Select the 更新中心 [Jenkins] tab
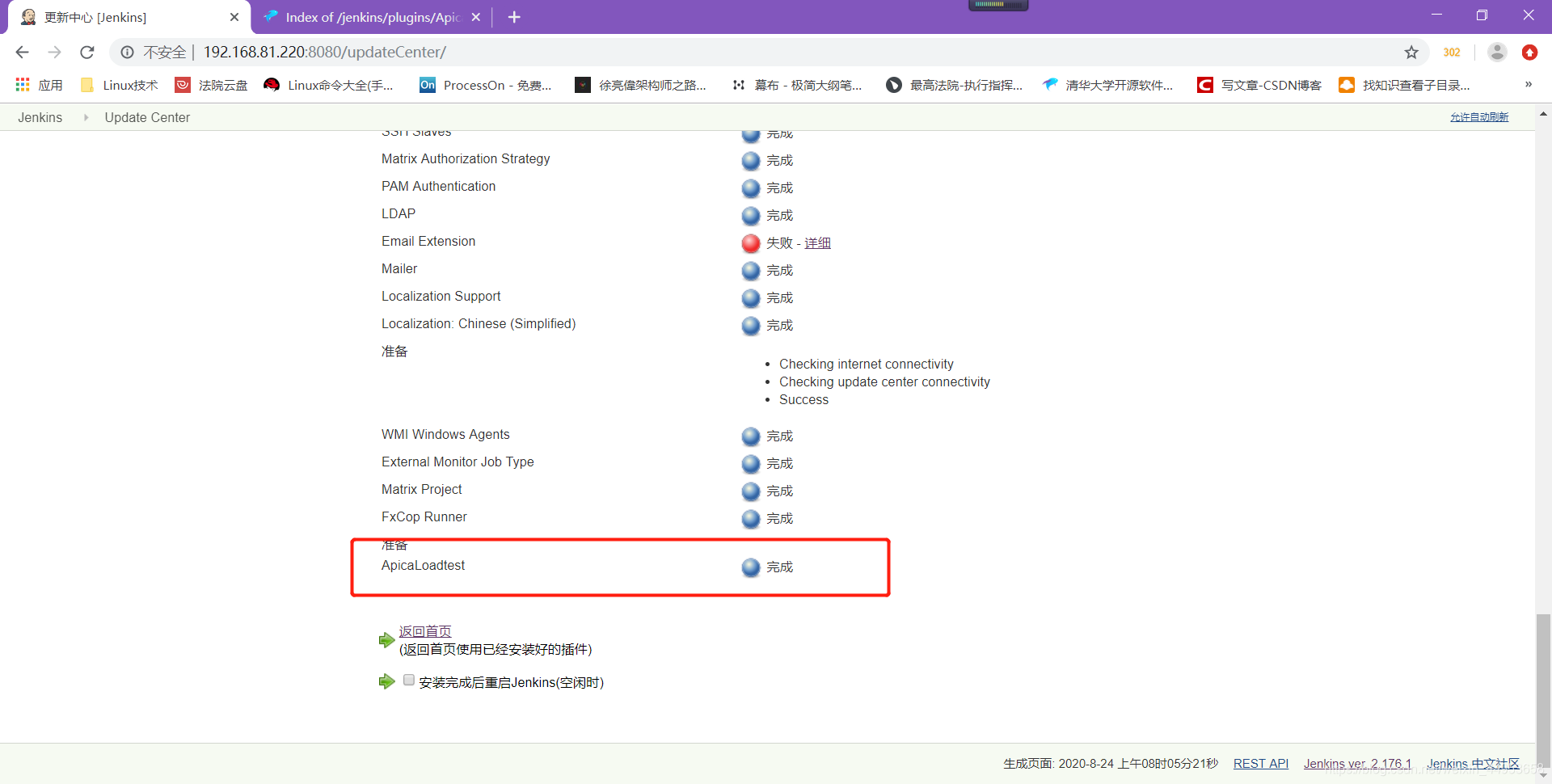Viewport: 1552px width, 784px height. click(129, 17)
